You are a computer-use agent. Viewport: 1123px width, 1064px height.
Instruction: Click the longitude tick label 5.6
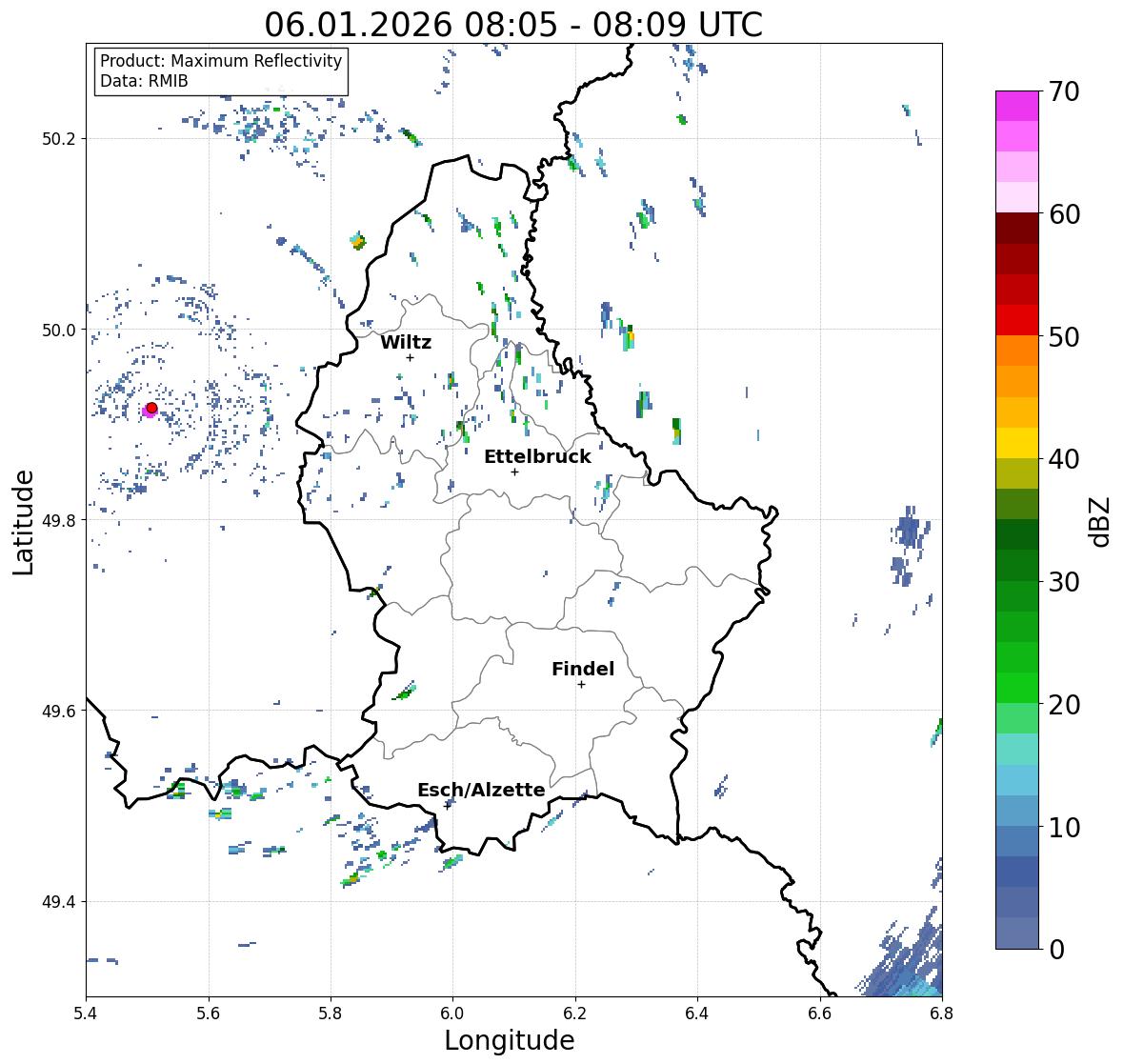click(x=209, y=1014)
